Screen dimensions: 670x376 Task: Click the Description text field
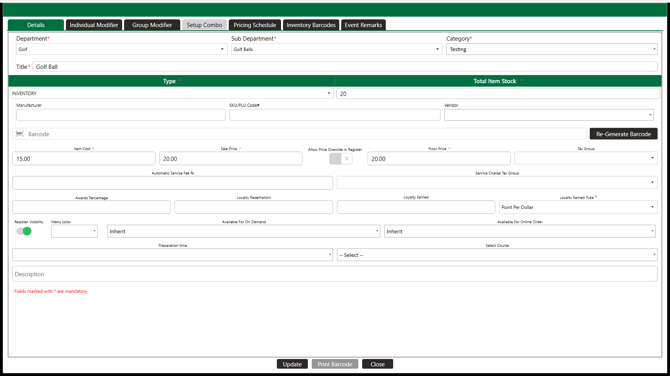335,274
